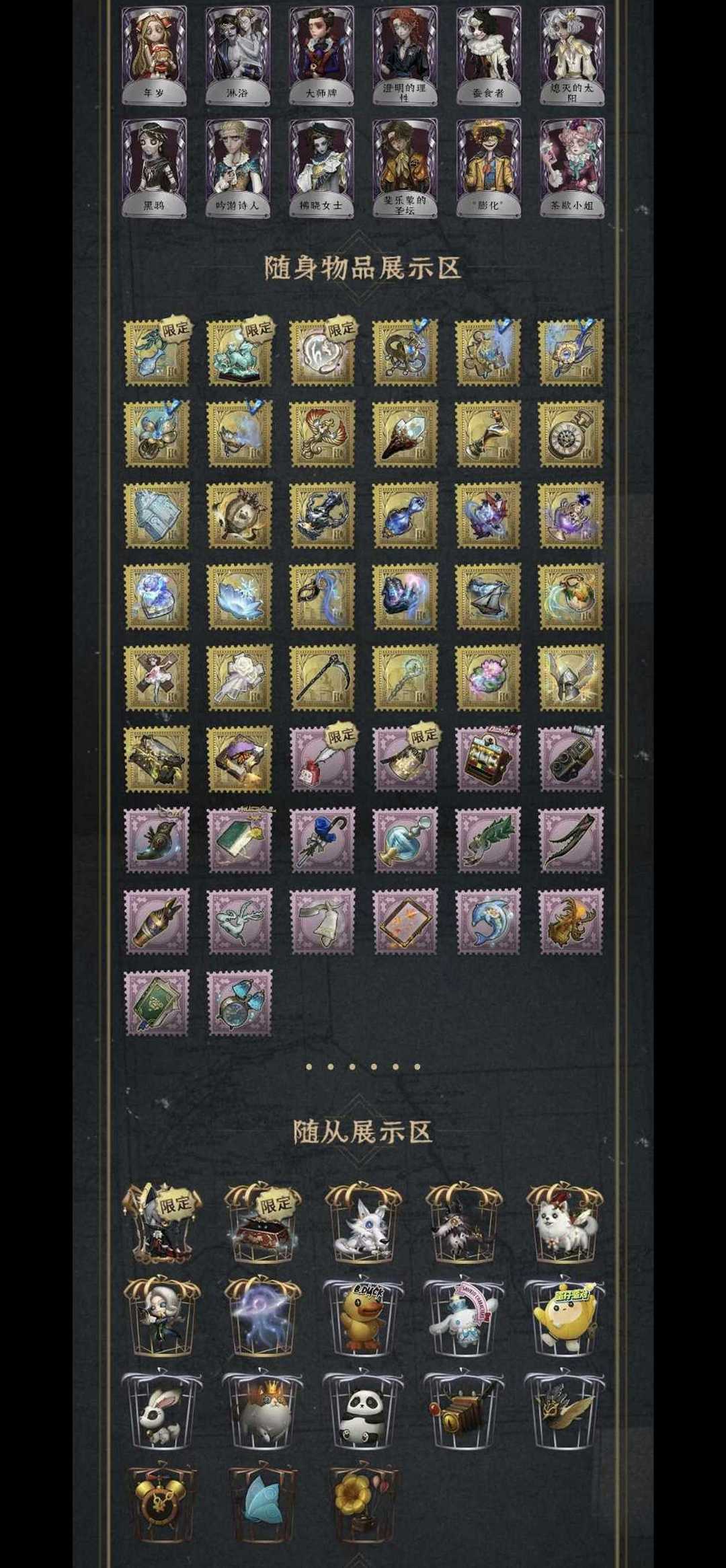Image resolution: width=726 pixels, height=1568 pixels.
Task: Open the slot machine accessory stamp
Action: 488,759
